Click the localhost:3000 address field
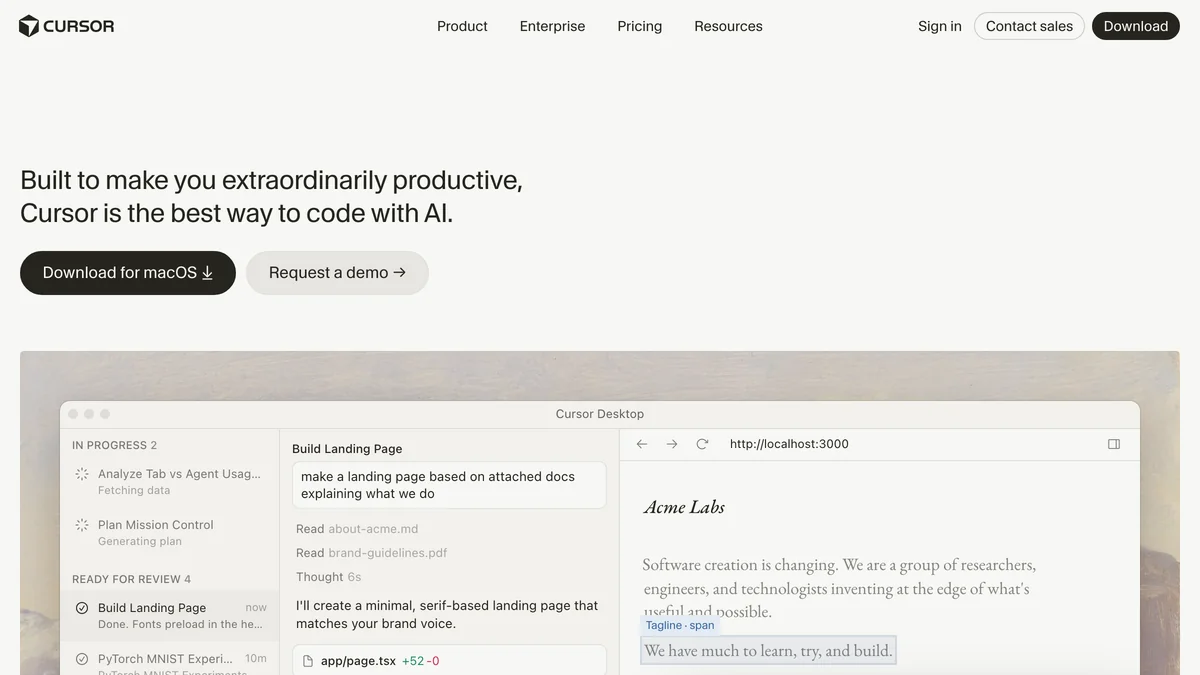The image size is (1200, 675). (789, 444)
